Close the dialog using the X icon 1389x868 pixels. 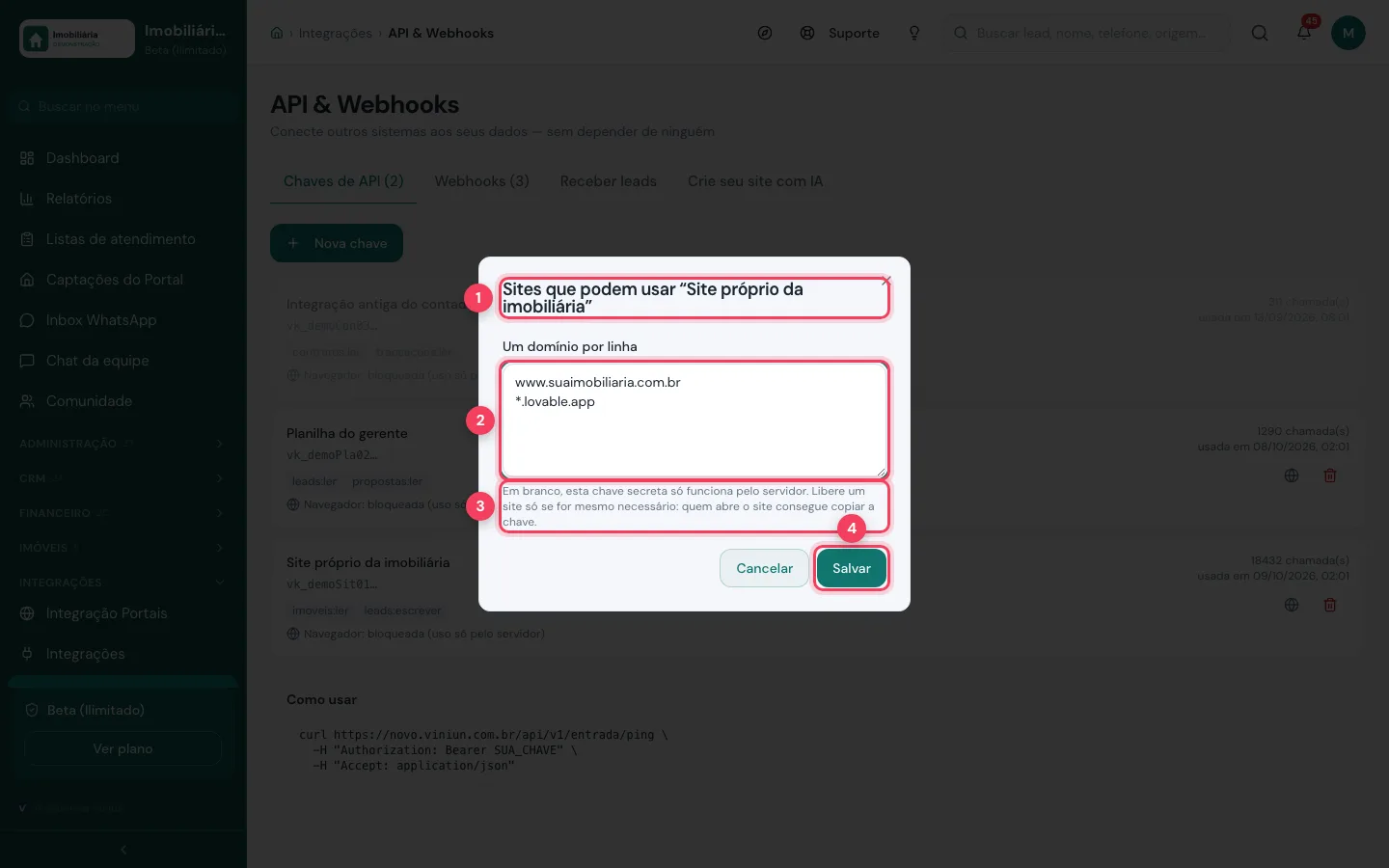click(x=885, y=281)
